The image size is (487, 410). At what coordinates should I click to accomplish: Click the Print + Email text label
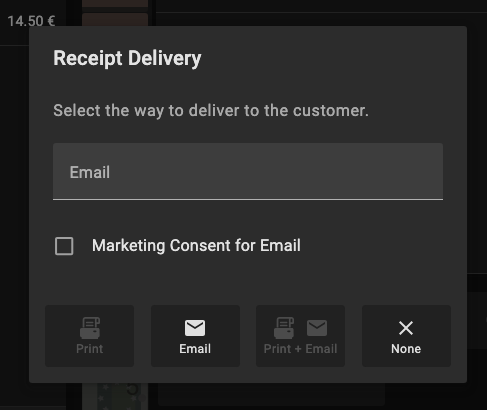click(x=300, y=349)
